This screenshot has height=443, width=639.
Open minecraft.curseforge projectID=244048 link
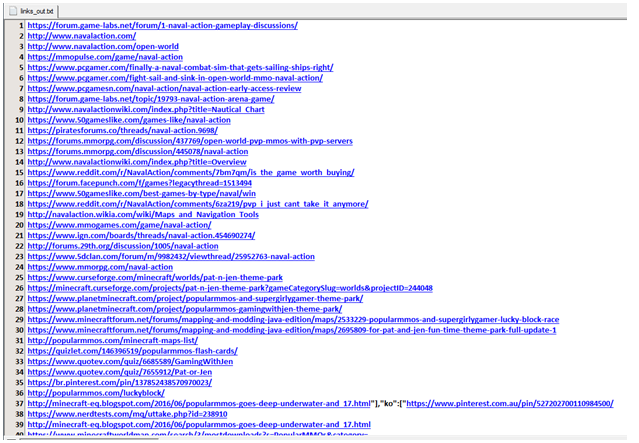(x=230, y=288)
